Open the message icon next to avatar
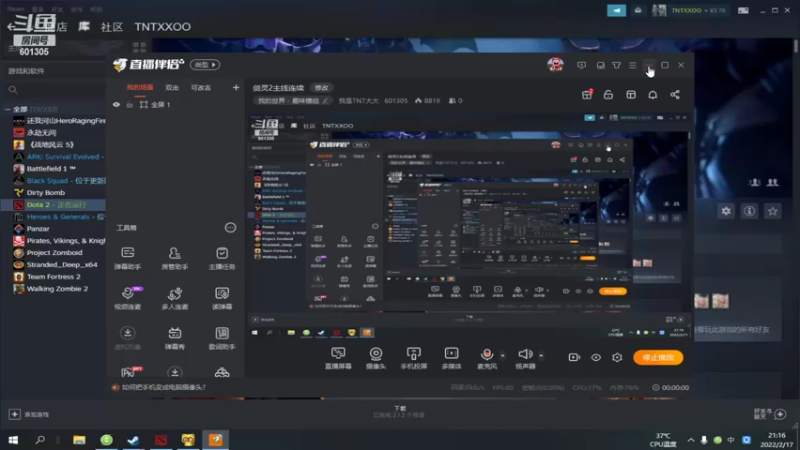 pyautogui.click(x=581, y=65)
